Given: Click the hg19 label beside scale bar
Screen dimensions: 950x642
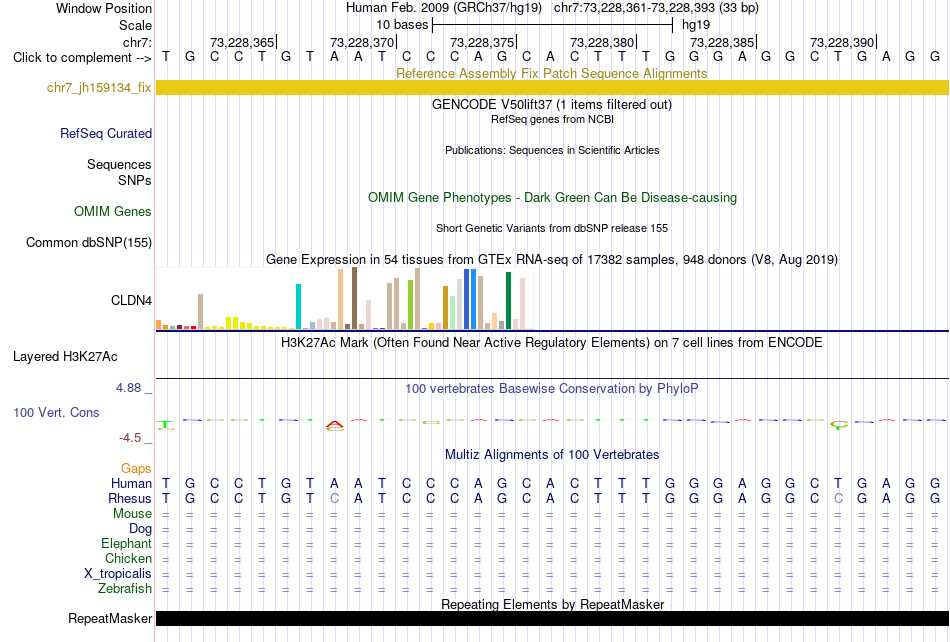Looking at the screenshot, I should tap(696, 25).
